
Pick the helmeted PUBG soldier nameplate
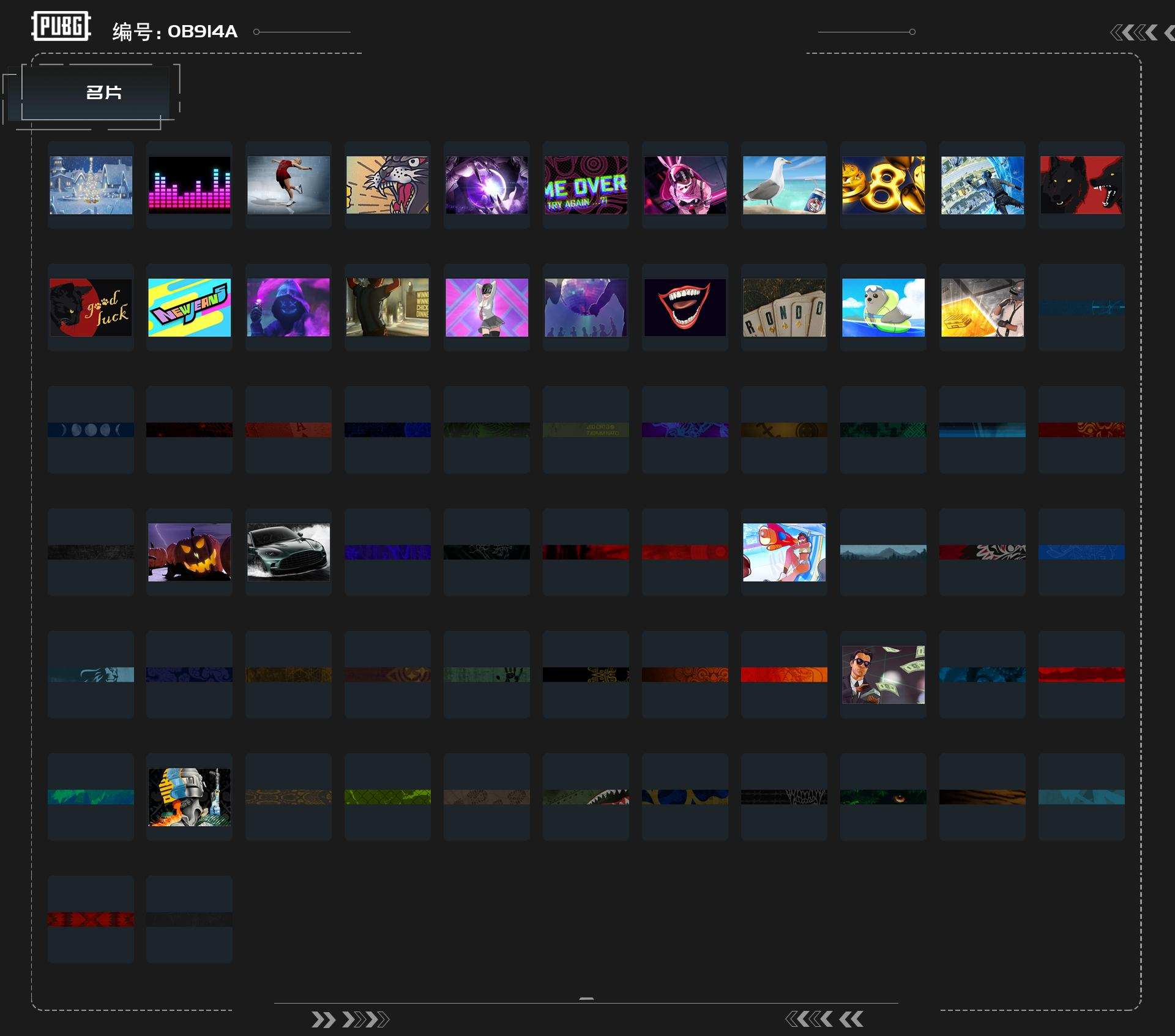click(x=190, y=797)
